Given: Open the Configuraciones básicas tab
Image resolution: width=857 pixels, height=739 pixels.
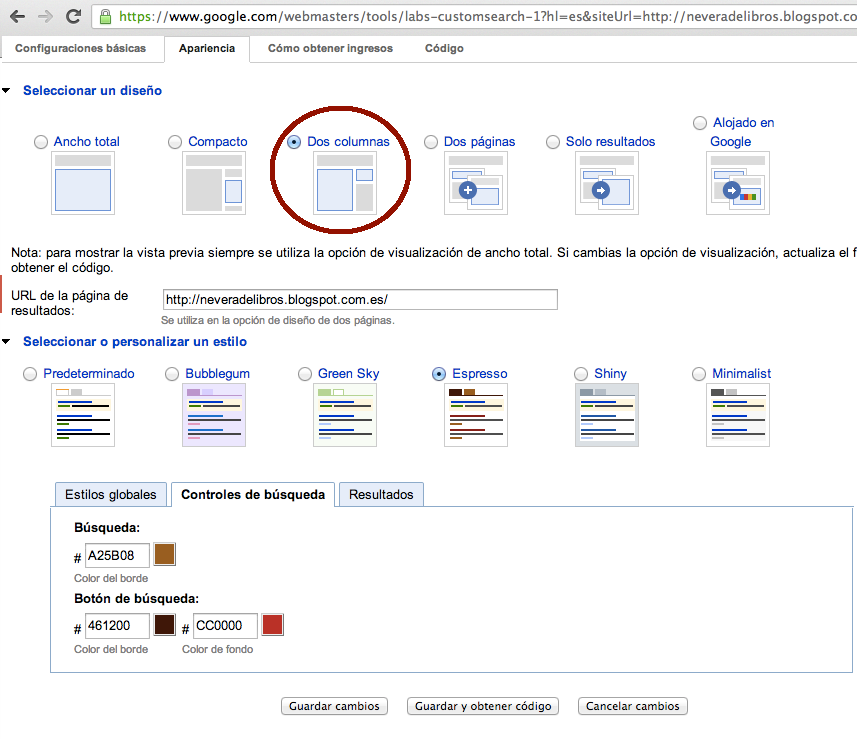Looking at the screenshot, I should (x=80, y=49).
